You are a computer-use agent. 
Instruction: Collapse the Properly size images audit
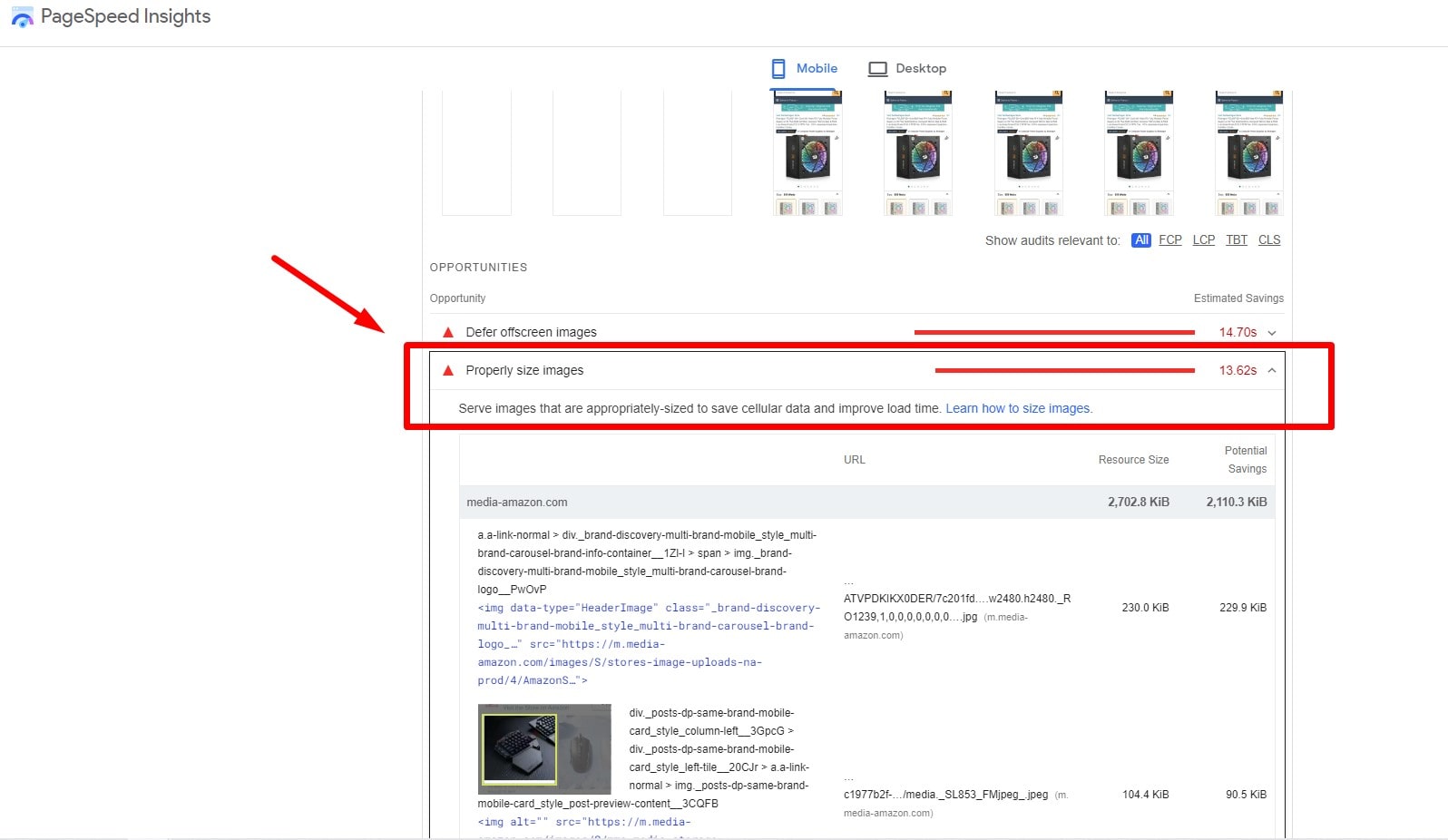pyautogui.click(x=1272, y=371)
